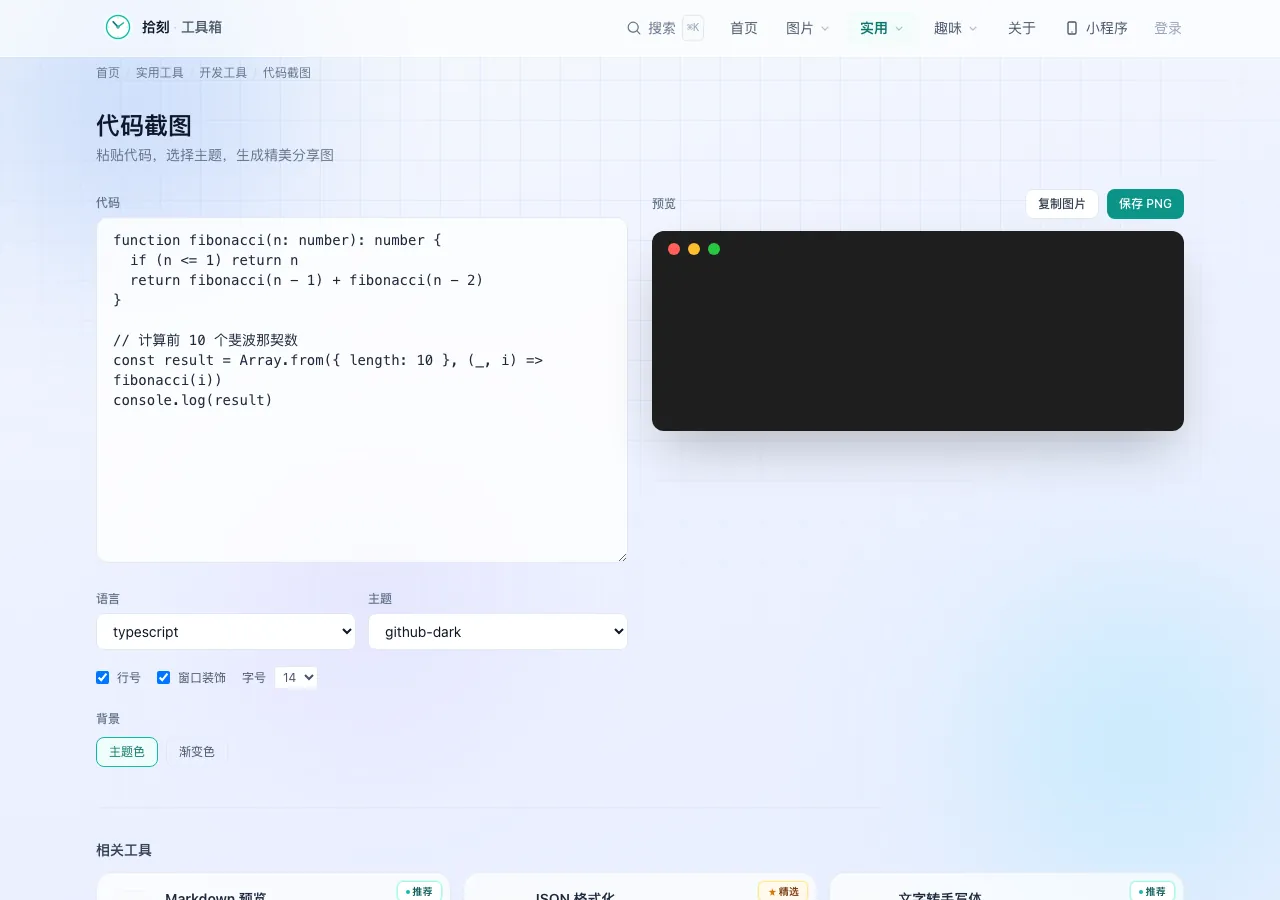Click 首页 in the breadcrumb
The width and height of the screenshot is (1280, 900).
(108, 73)
